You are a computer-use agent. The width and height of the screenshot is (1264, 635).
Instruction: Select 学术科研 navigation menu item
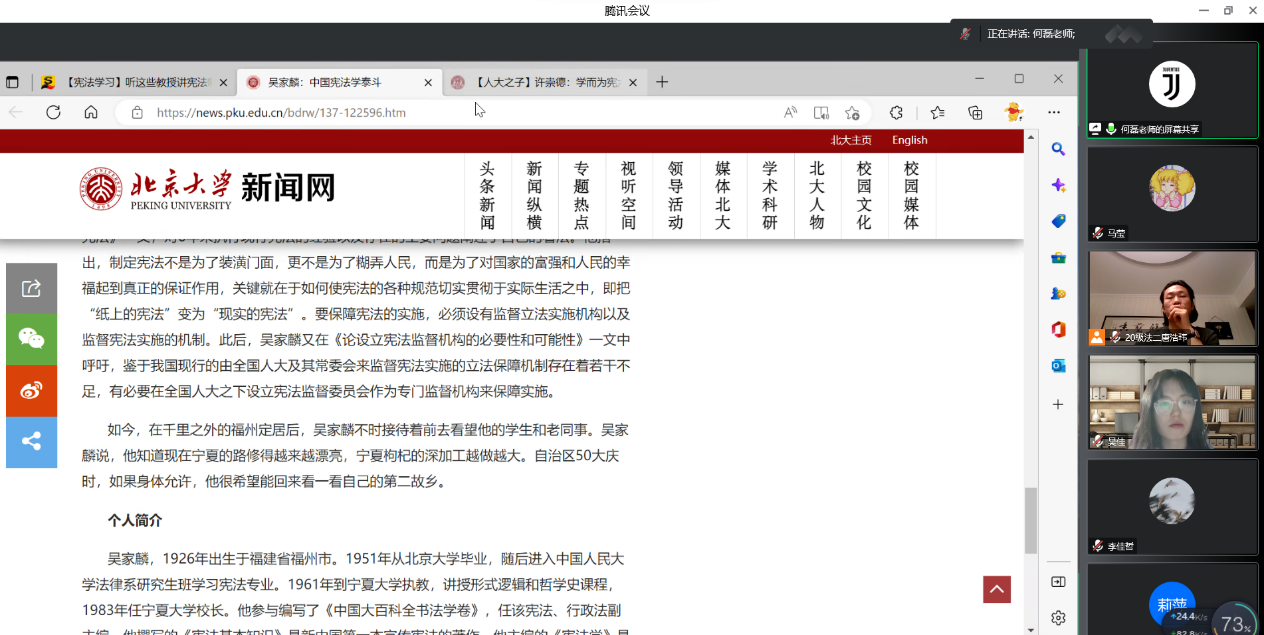[x=769, y=196]
